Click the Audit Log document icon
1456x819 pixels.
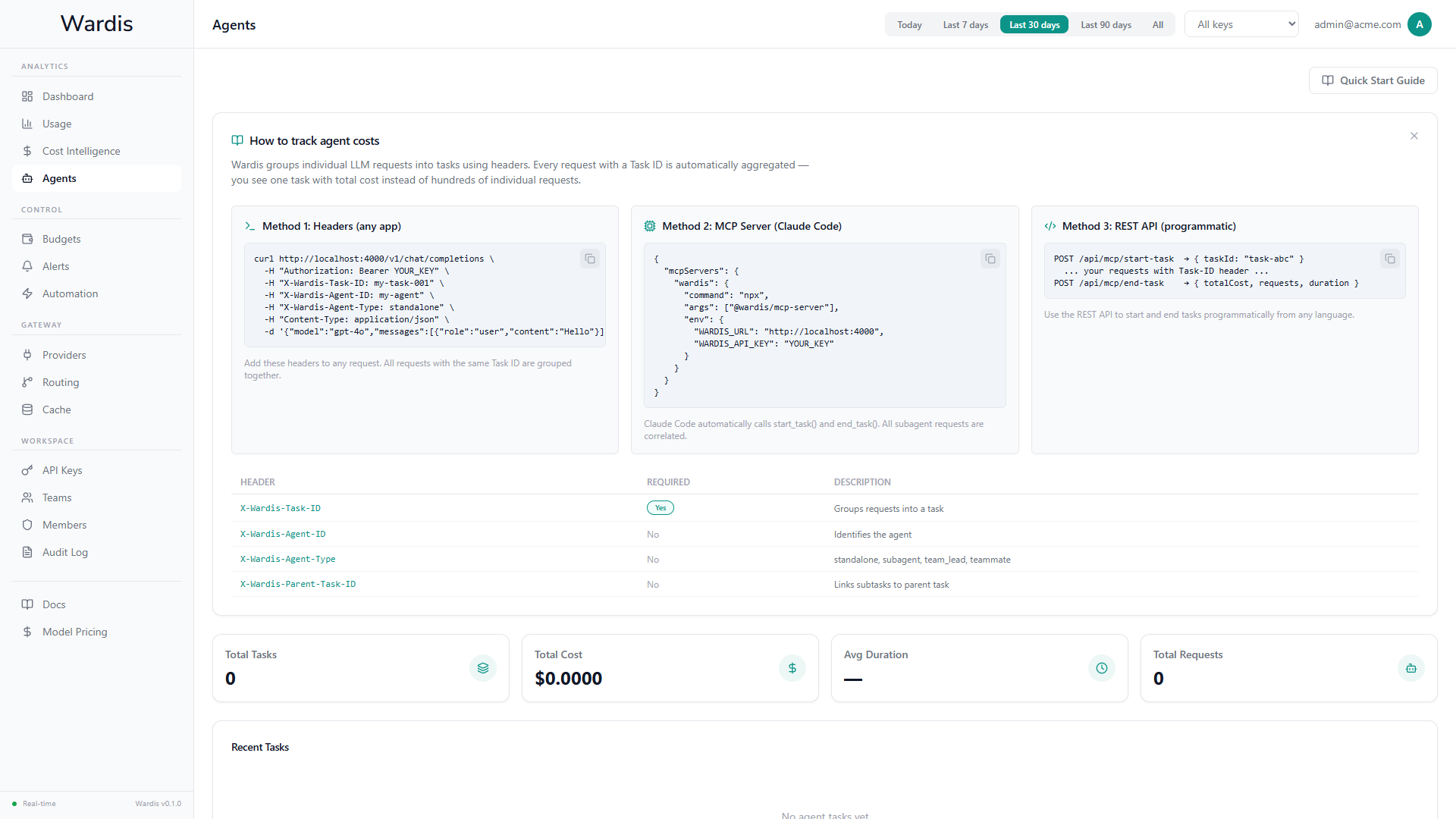pos(27,552)
